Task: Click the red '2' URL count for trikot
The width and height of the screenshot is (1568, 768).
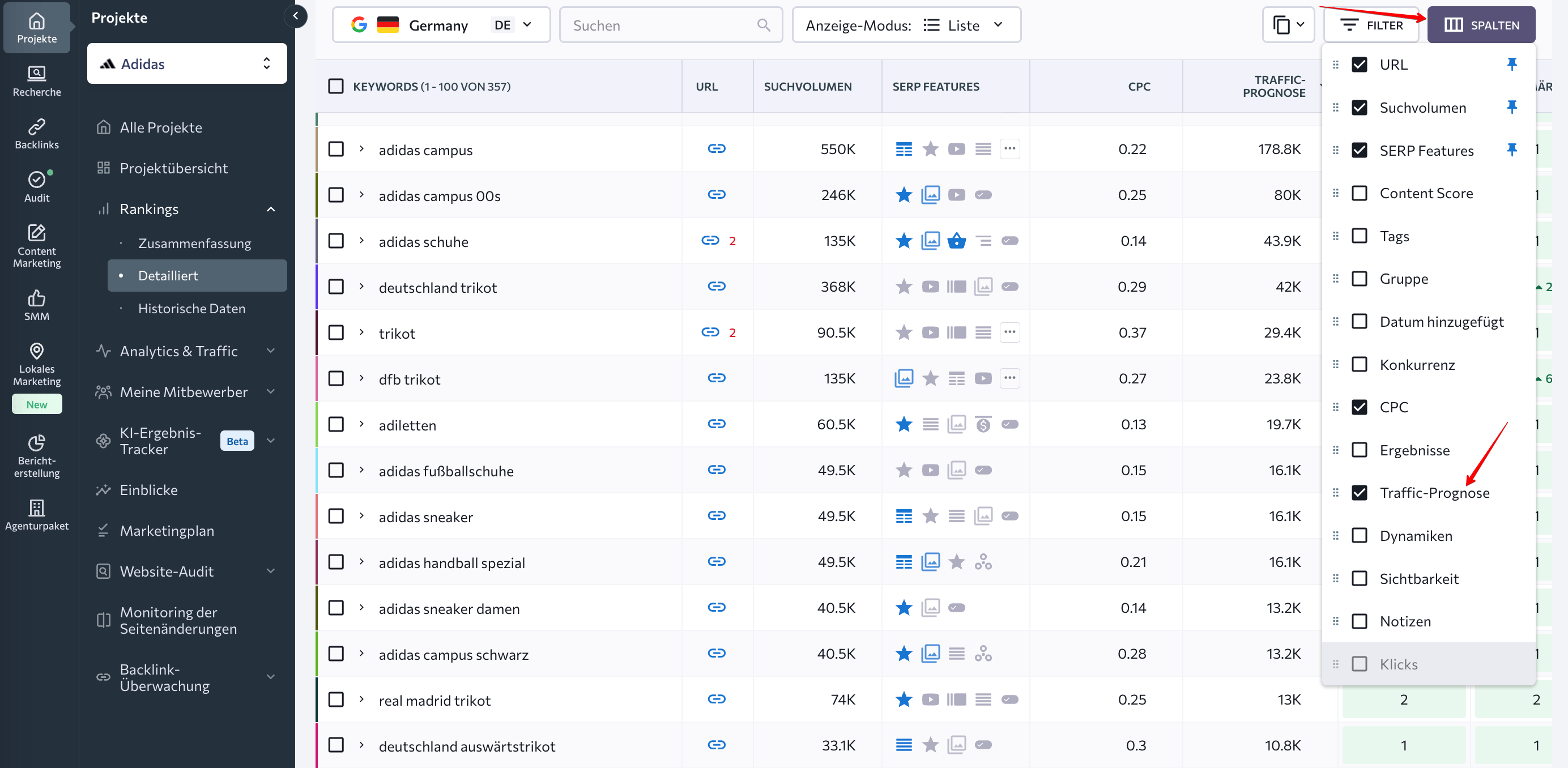Action: point(732,333)
